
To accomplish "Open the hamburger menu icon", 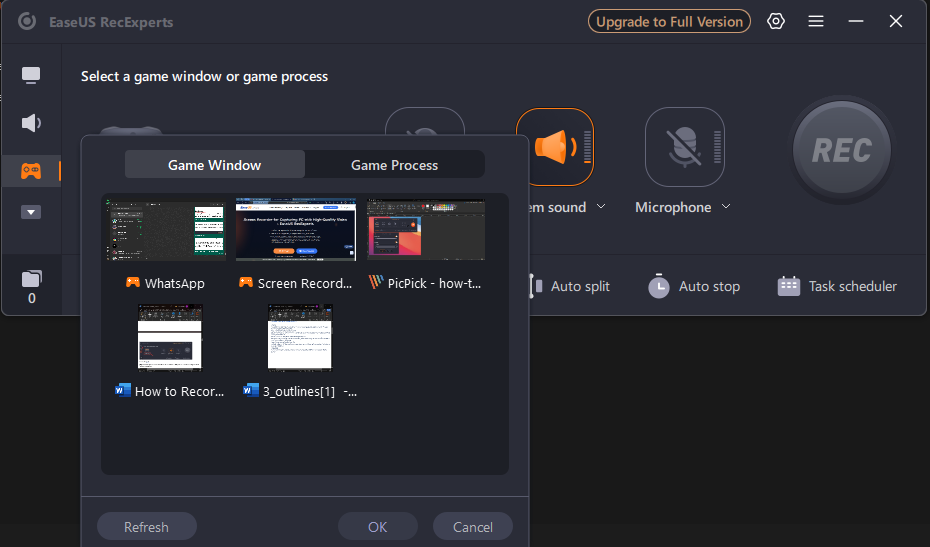I will [x=816, y=21].
